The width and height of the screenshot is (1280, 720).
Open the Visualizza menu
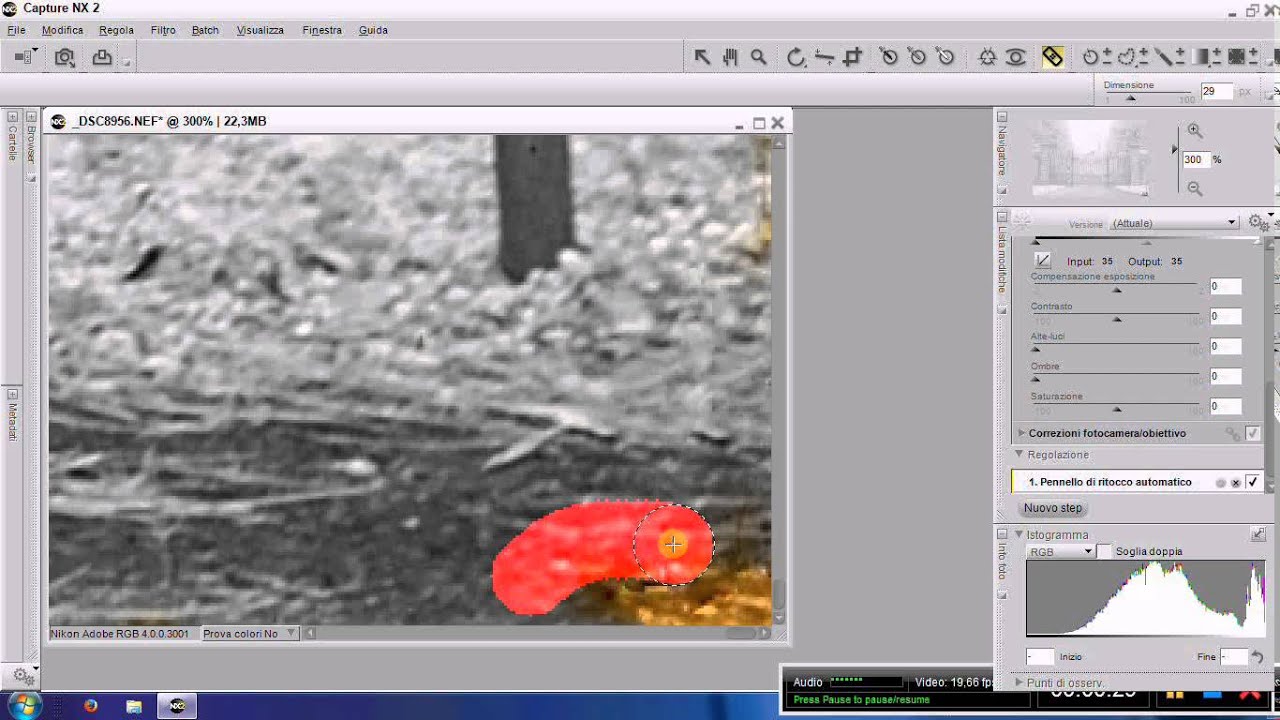coord(260,30)
